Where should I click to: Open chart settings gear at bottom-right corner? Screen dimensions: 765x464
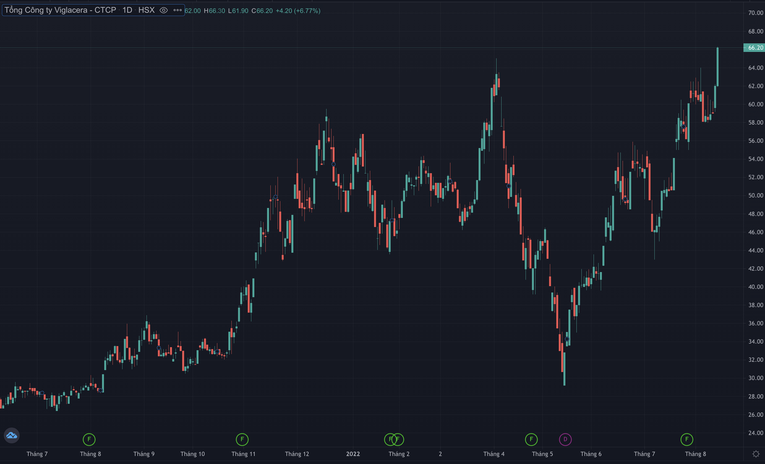755,454
